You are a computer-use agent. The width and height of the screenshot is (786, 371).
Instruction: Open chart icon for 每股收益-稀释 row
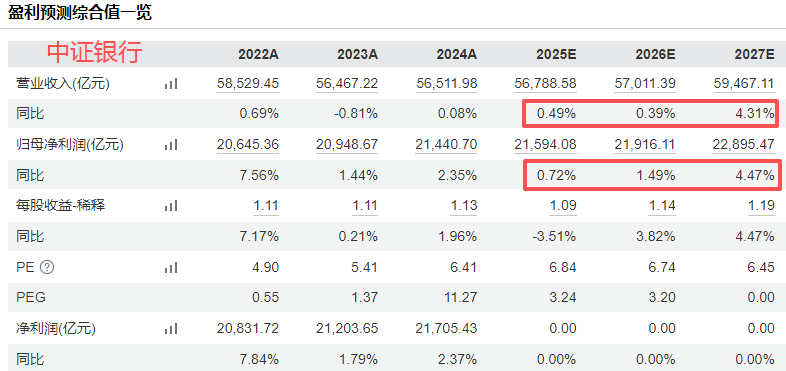(171, 206)
